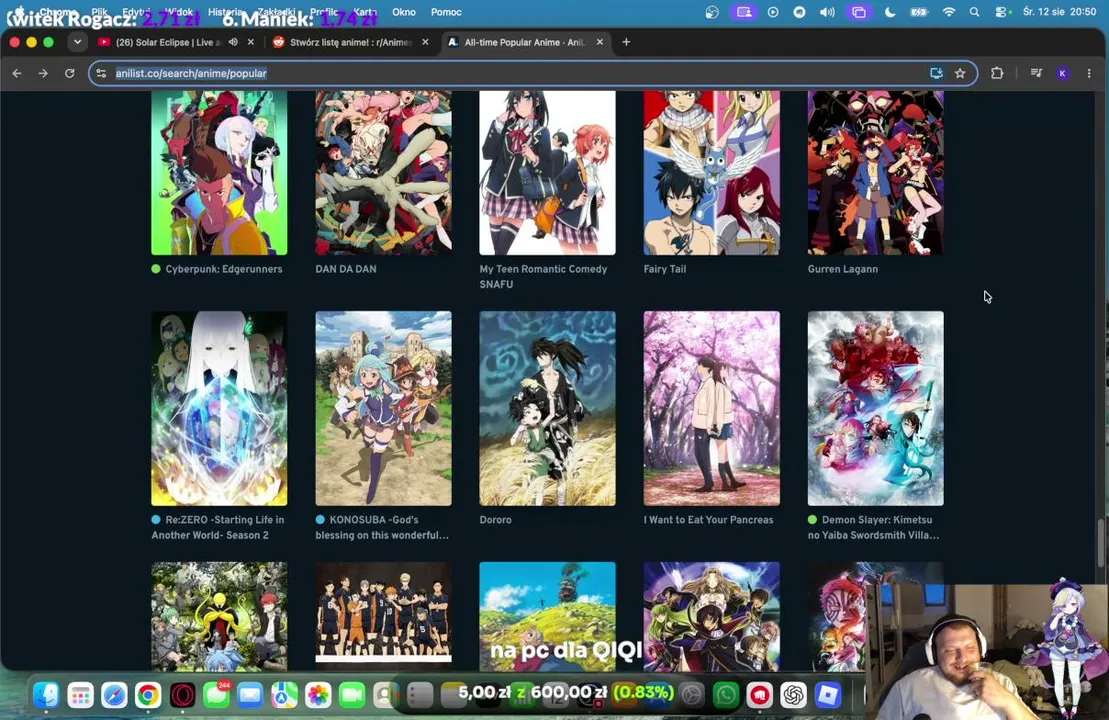
Task: Open WhatsApp from the dock
Action: 726,695
